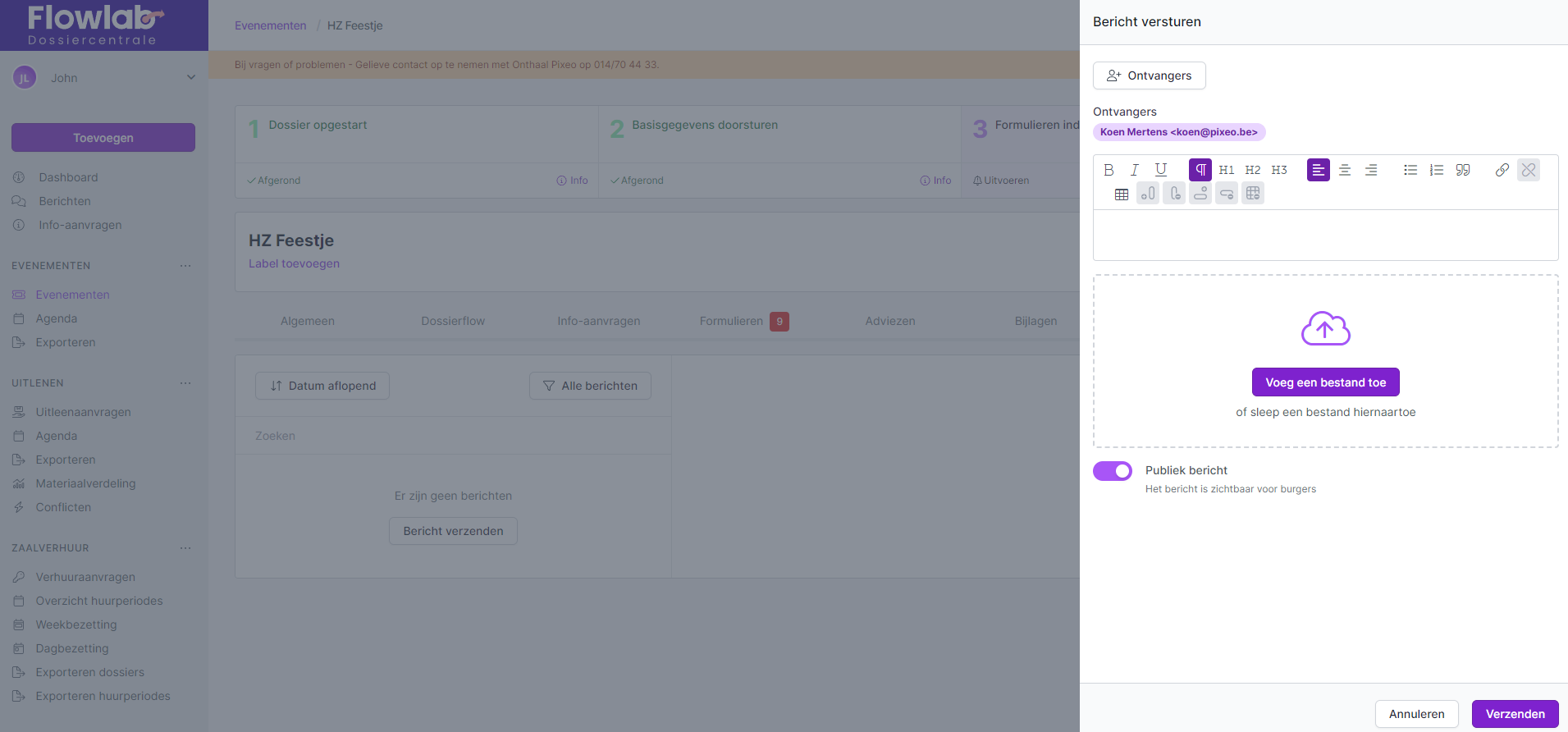Center-align the message text

pyautogui.click(x=1345, y=170)
